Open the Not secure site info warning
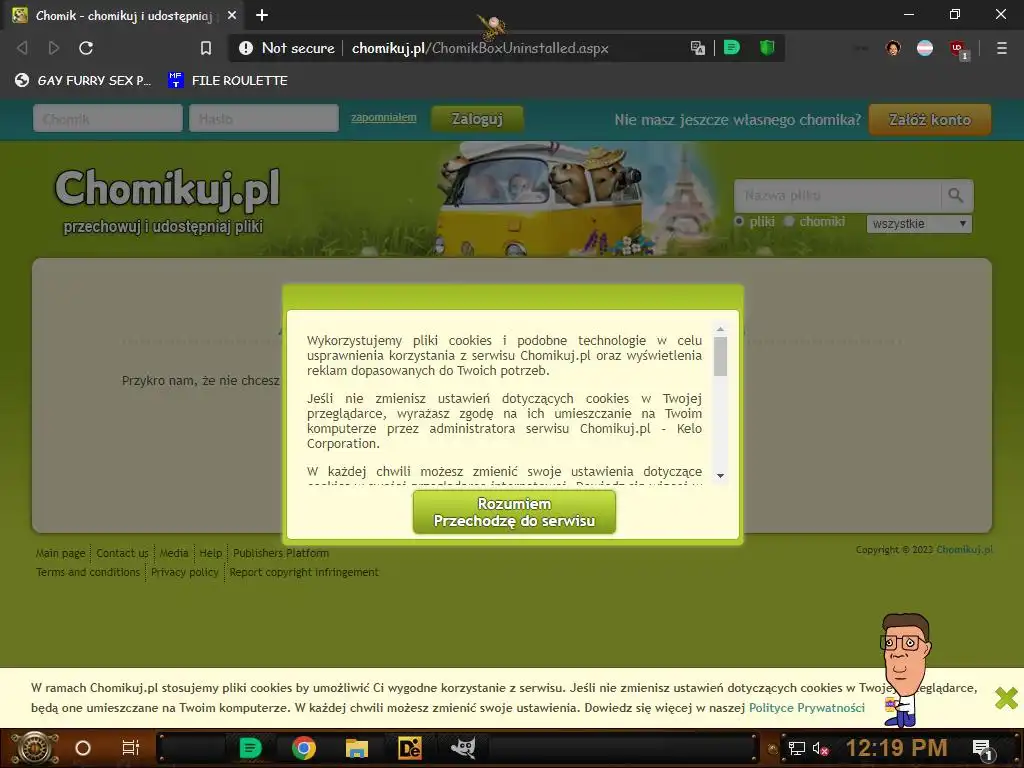 [x=287, y=48]
